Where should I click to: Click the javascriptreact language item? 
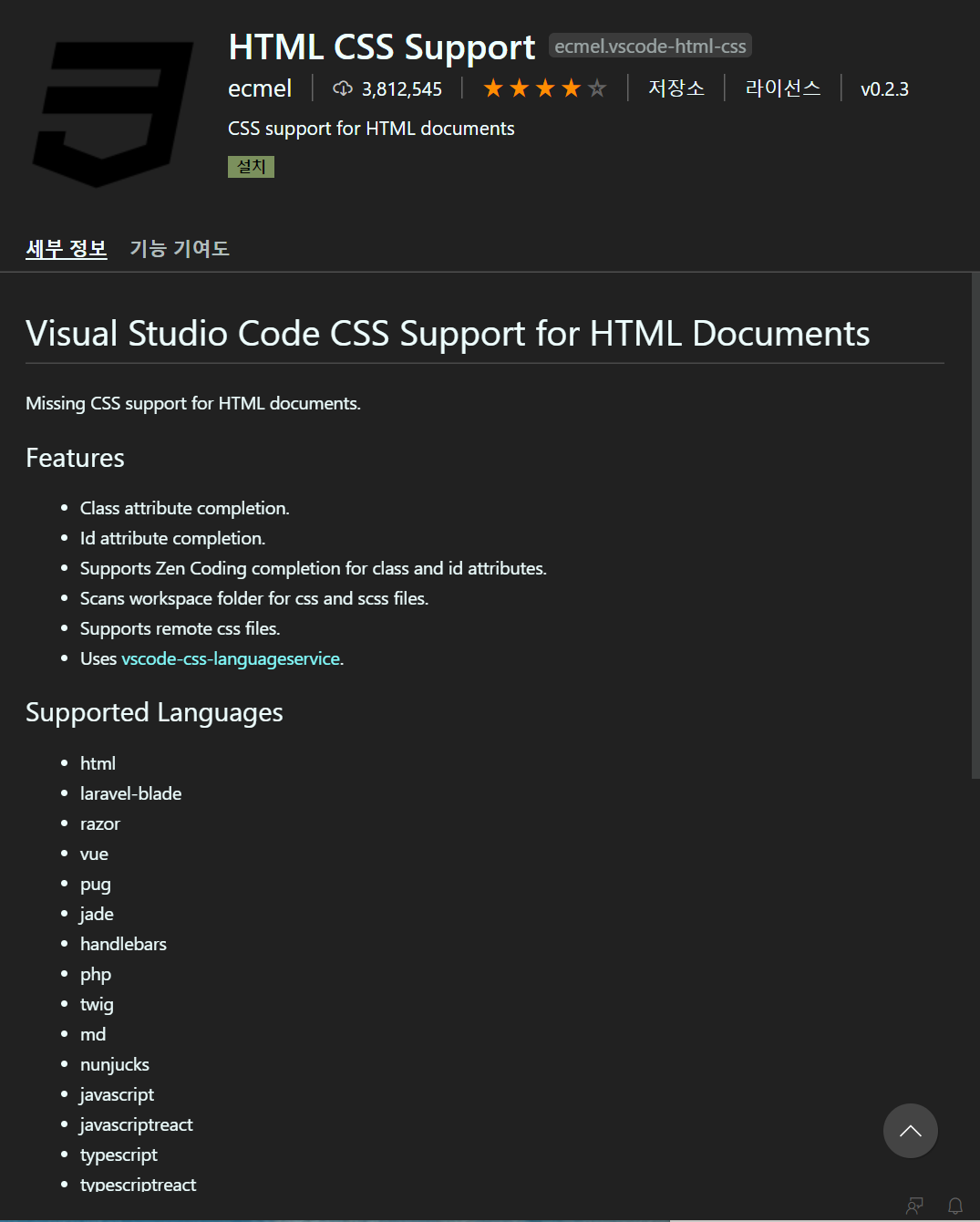coord(137,1124)
